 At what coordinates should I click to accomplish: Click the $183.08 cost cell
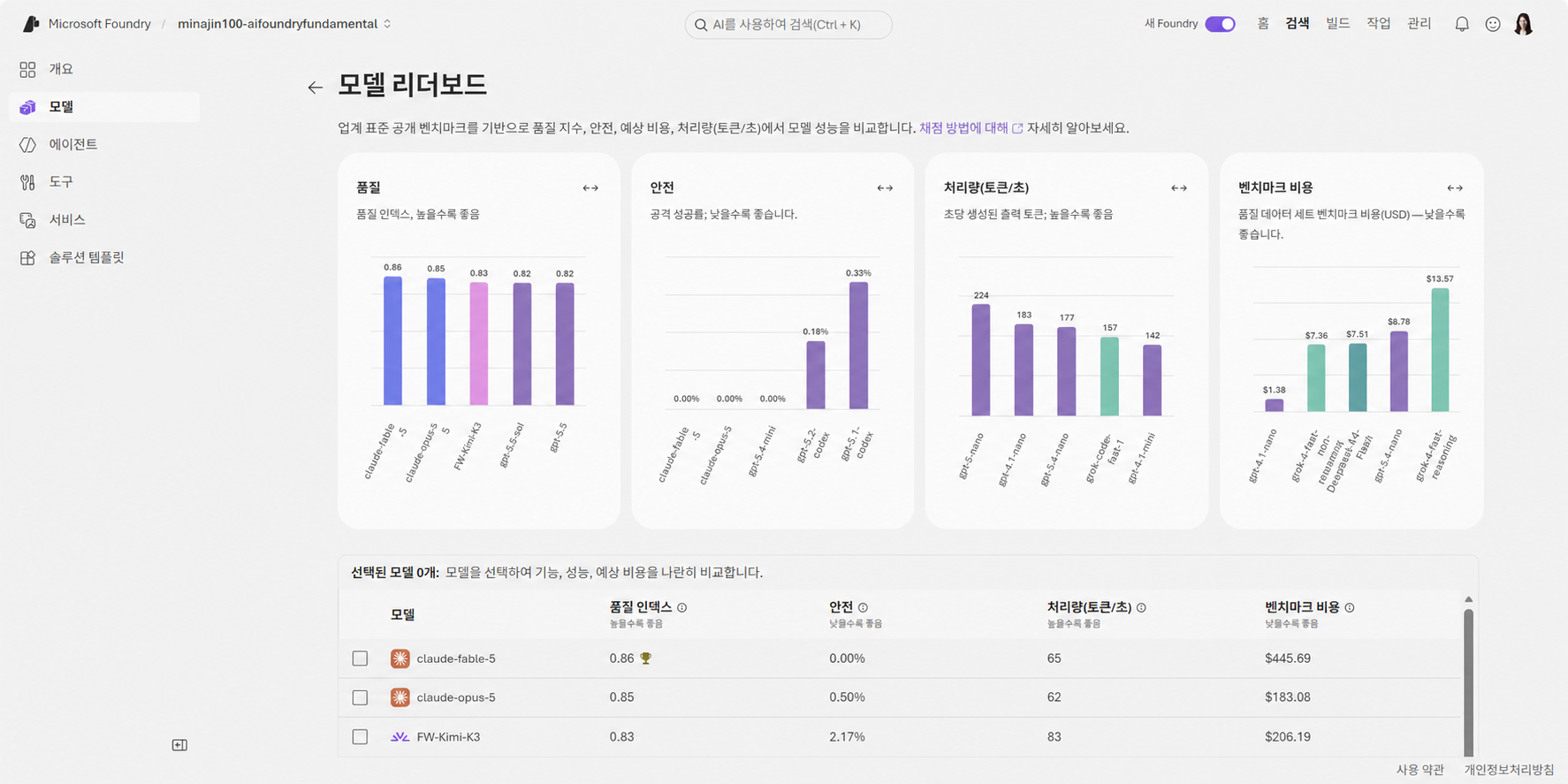coord(1288,697)
